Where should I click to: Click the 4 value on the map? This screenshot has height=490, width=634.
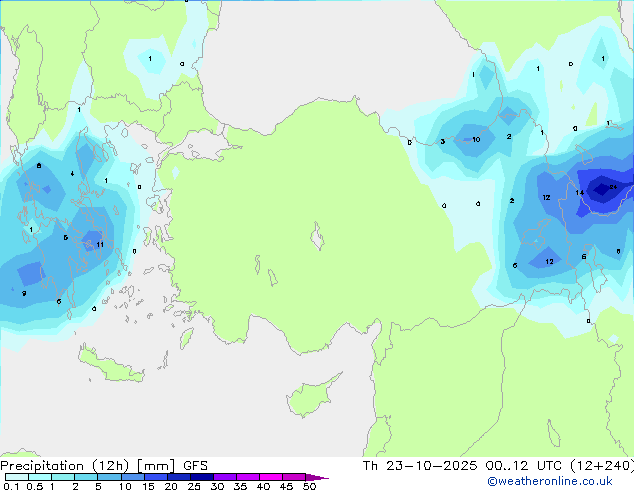pyautogui.click(x=72, y=173)
